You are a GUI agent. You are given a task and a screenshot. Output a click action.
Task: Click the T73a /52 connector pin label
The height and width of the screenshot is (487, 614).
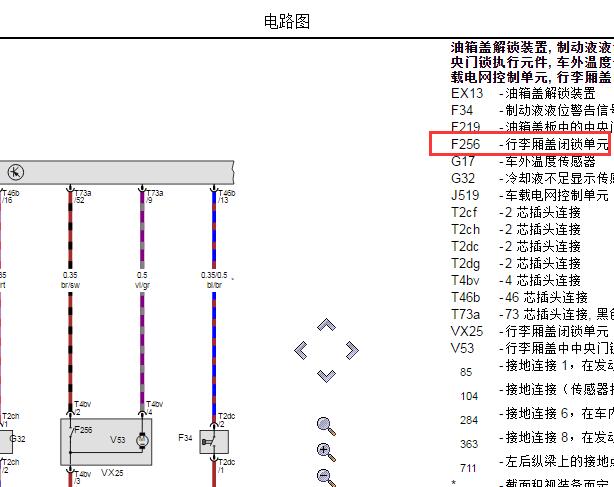[x=83, y=197]
